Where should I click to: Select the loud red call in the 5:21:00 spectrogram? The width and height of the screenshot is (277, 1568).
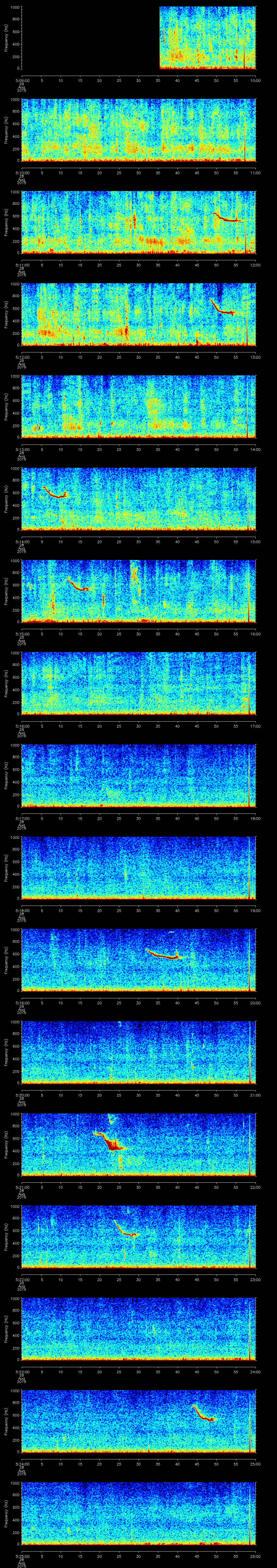coord(110,1141)
